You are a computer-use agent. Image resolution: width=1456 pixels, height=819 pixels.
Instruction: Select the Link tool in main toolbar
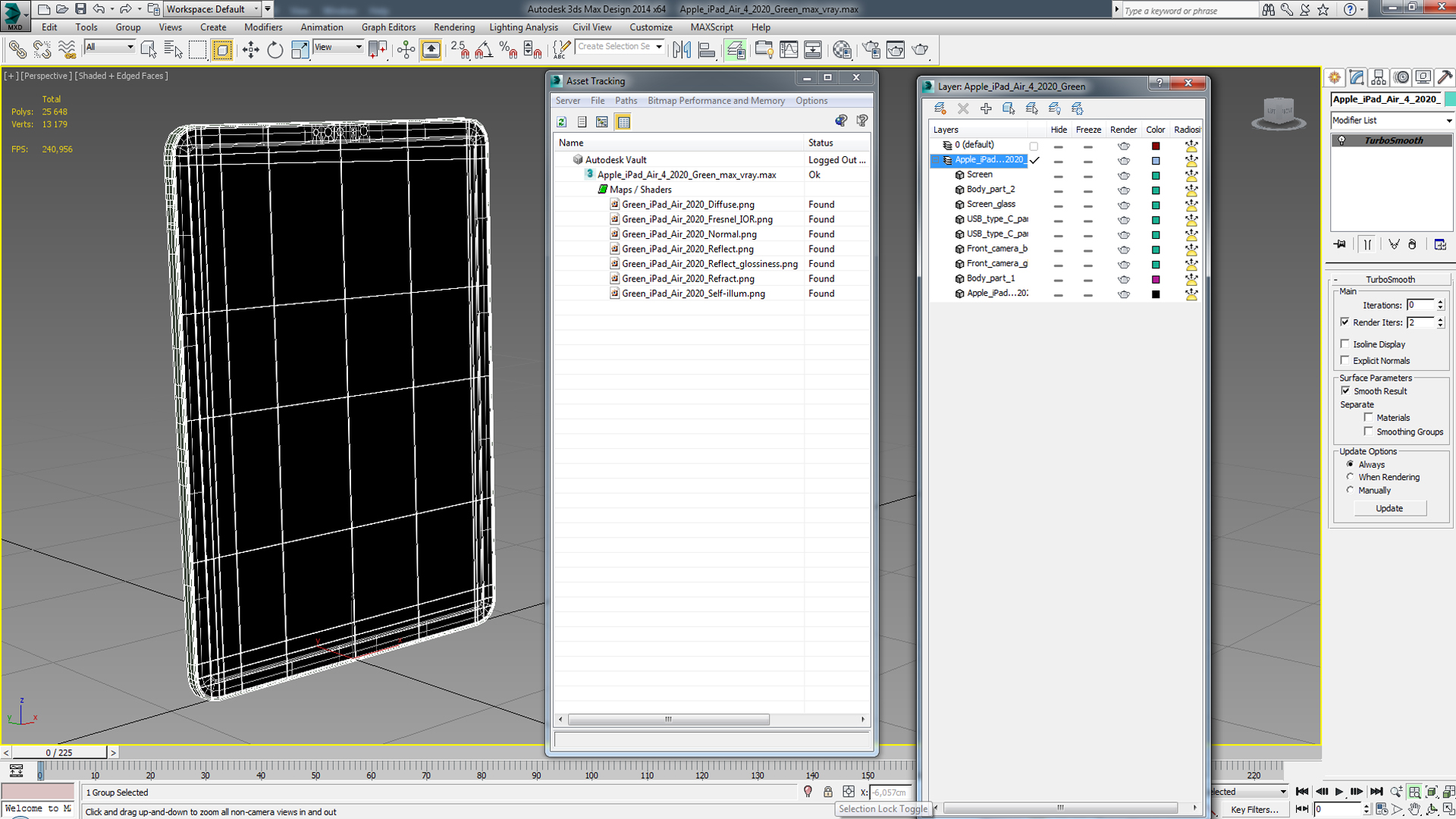click(17, 50)
